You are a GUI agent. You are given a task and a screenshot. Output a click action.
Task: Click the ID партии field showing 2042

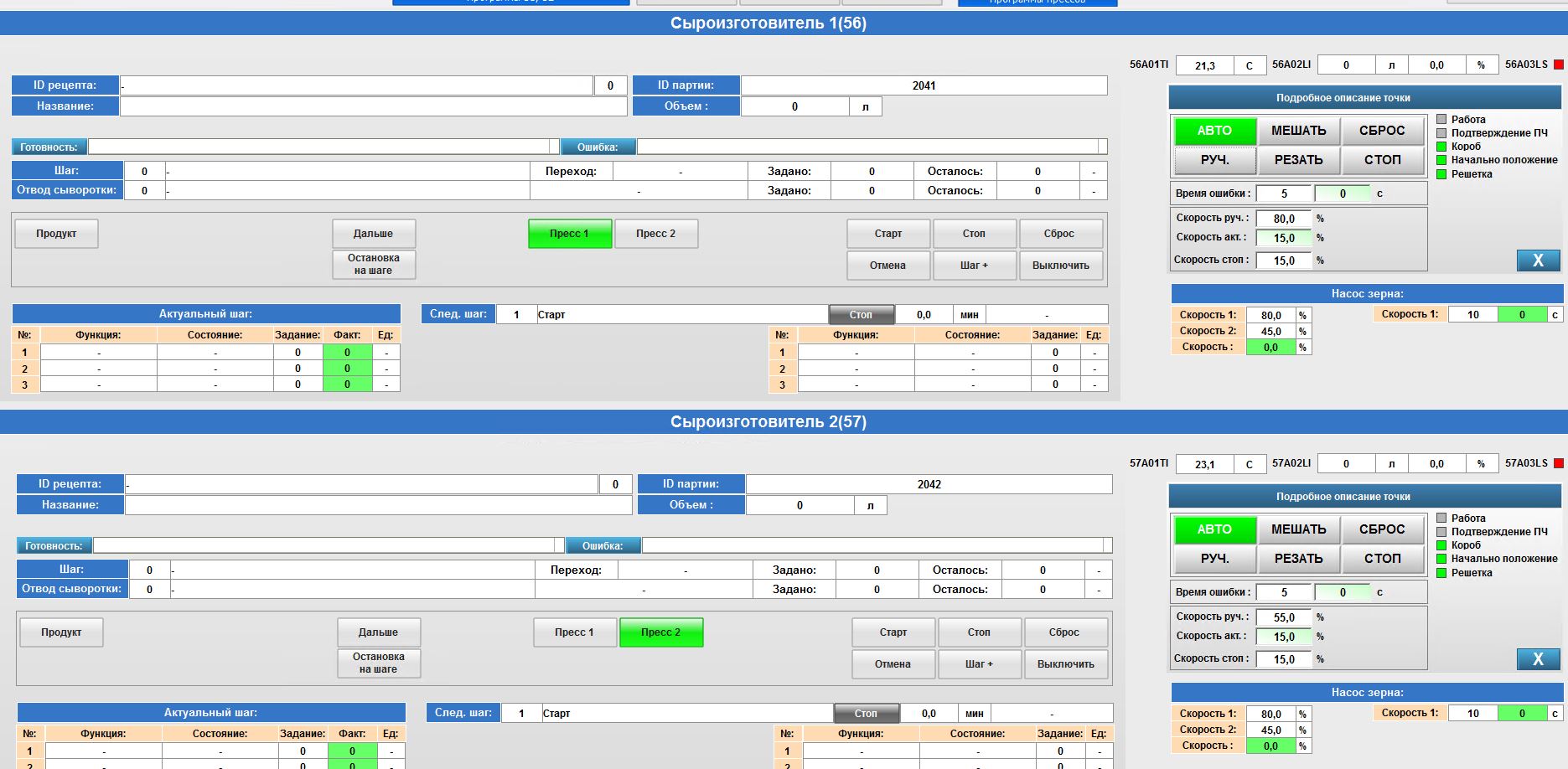(x=929, y=484)
